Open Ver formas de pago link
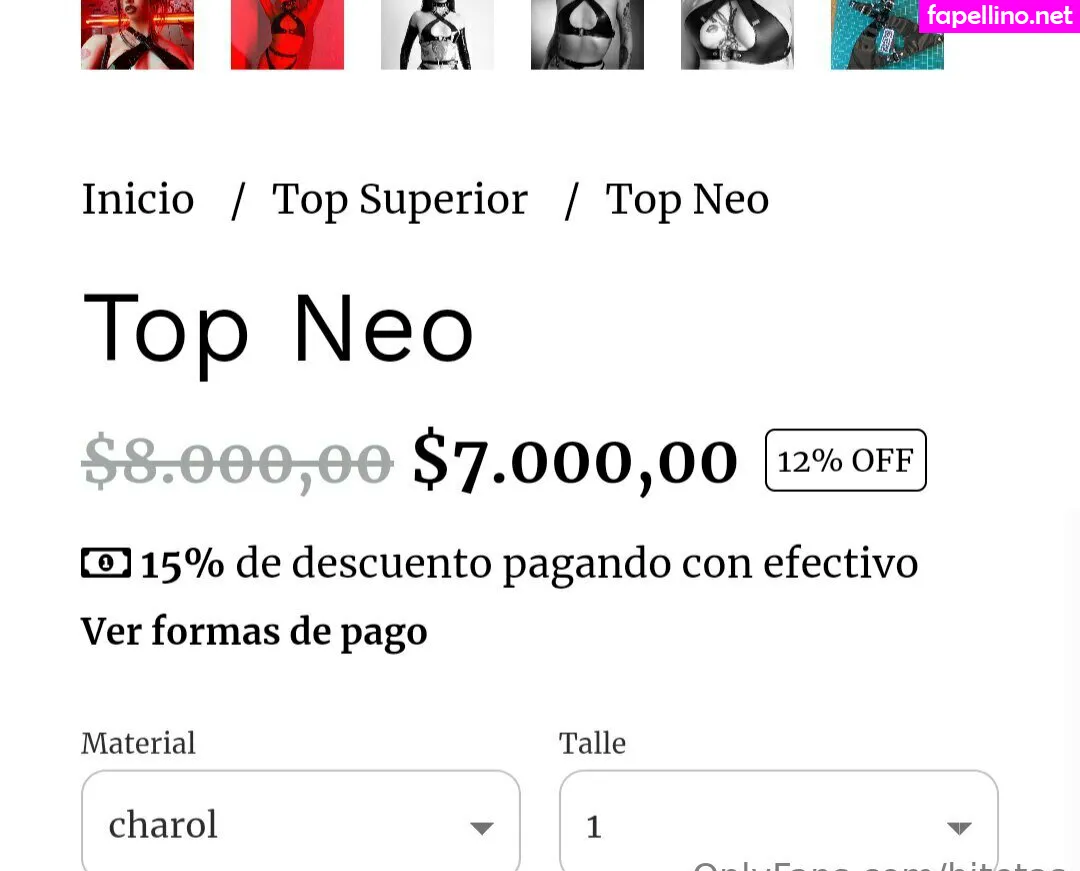This screenshot has height=871, width=1080. coord(254,632)
